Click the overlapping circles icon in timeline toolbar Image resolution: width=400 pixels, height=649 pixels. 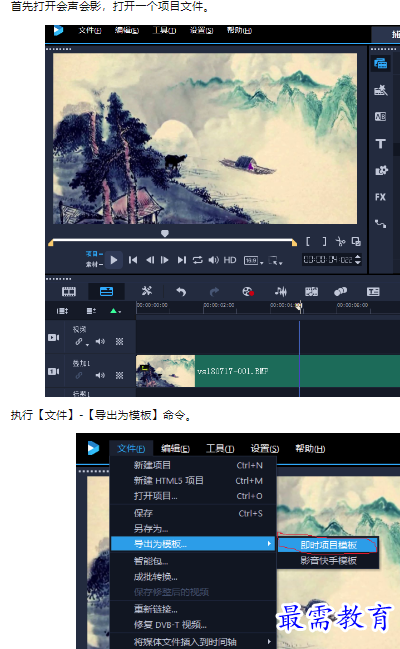340,292
